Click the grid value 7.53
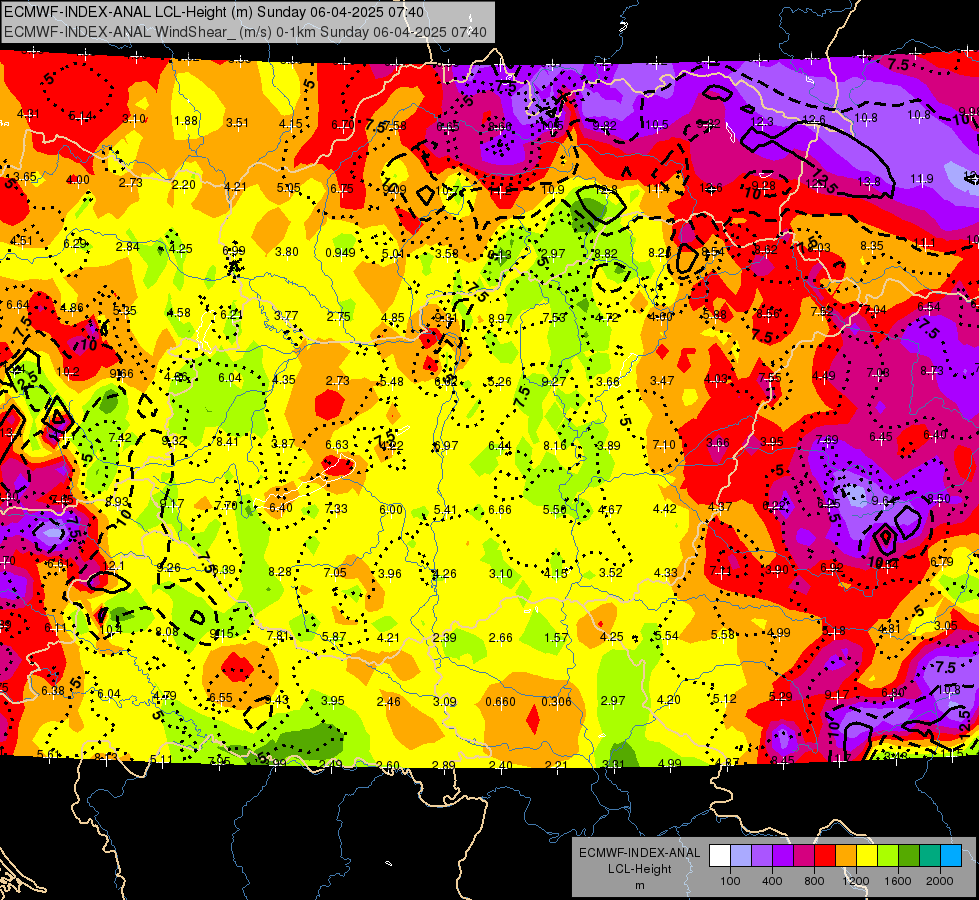 pyautogui.click(x=554, y=317)
